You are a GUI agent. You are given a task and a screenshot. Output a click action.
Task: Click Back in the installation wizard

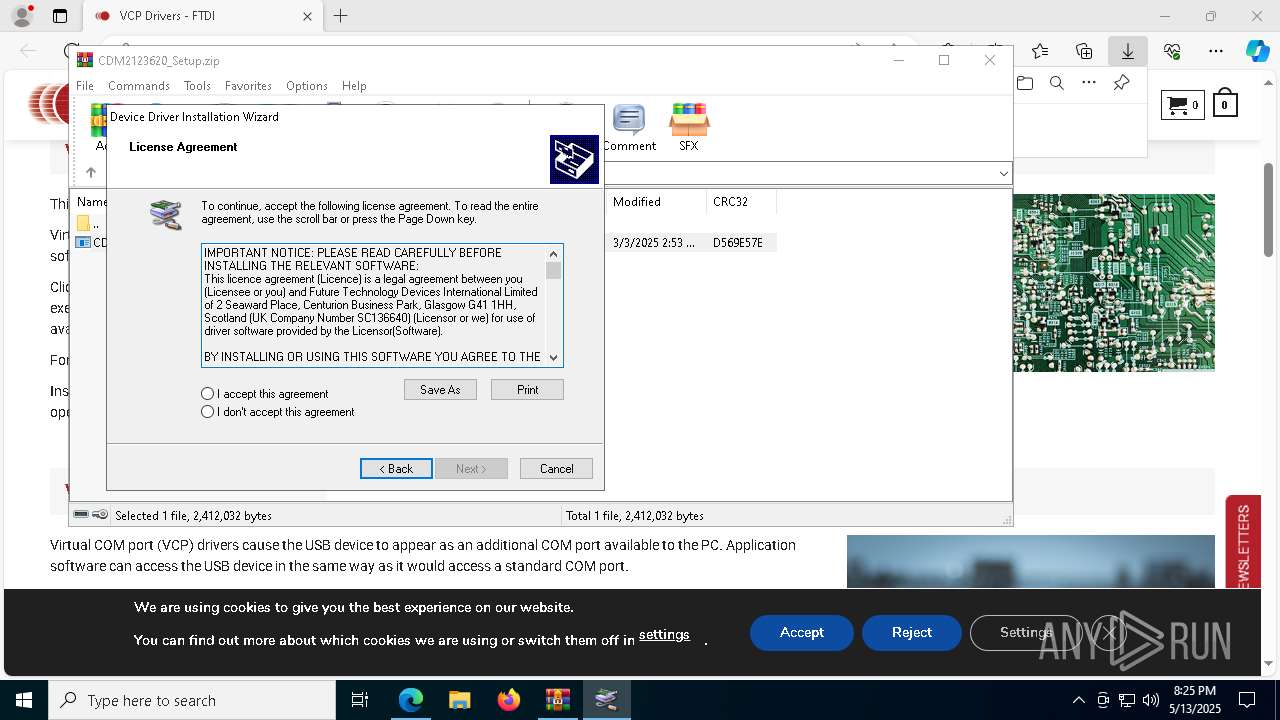coord(396,469)
